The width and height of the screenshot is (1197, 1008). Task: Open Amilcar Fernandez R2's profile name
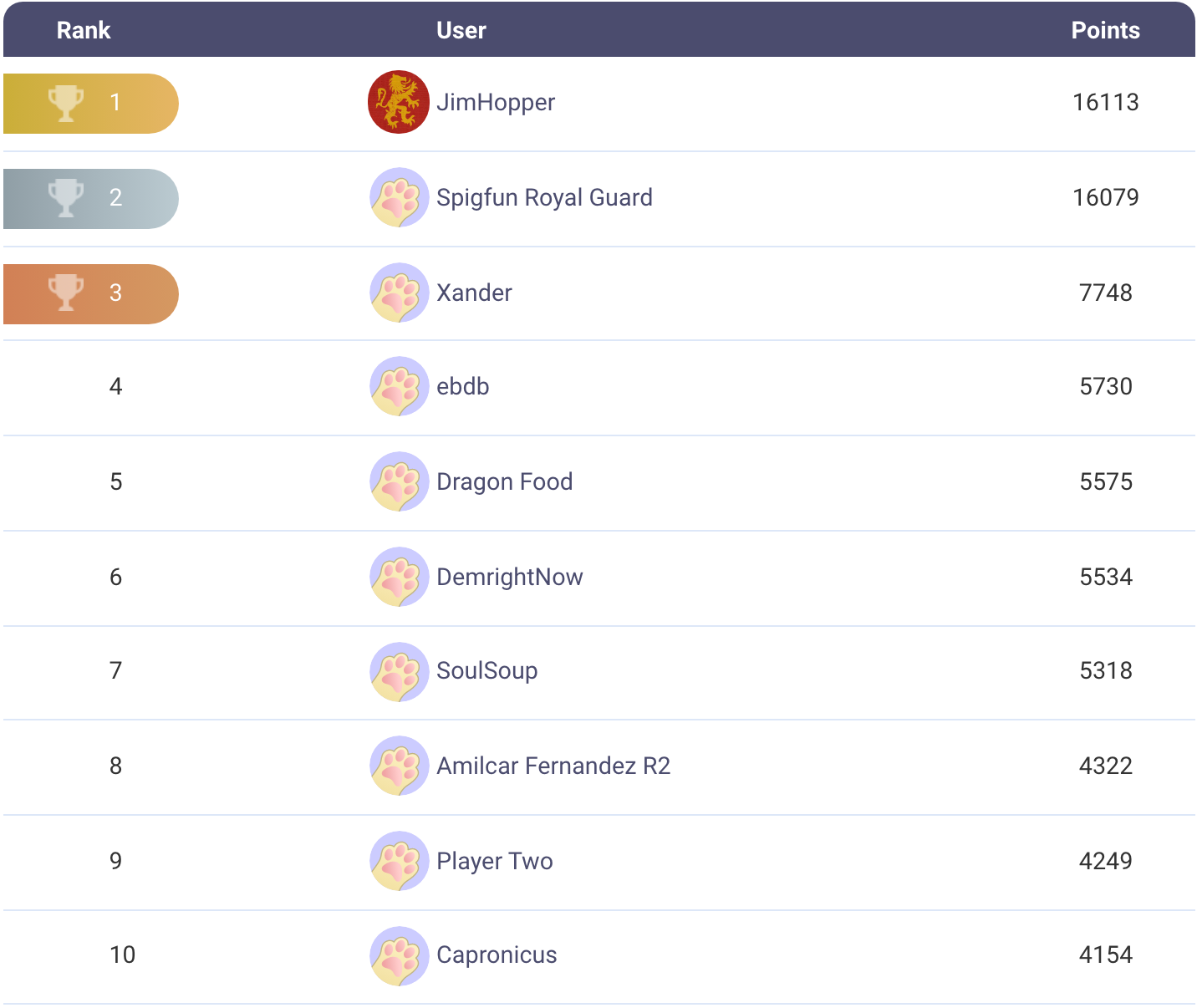coord(553,766)
